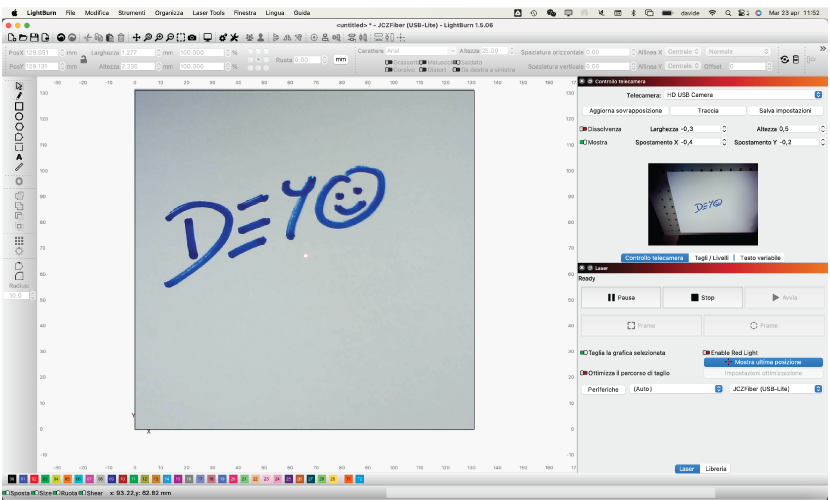Image resolution: width=830 pixels, height=500 pixels.
Task: Open the Grid Array tool
Action: click(x=19, y=241)
